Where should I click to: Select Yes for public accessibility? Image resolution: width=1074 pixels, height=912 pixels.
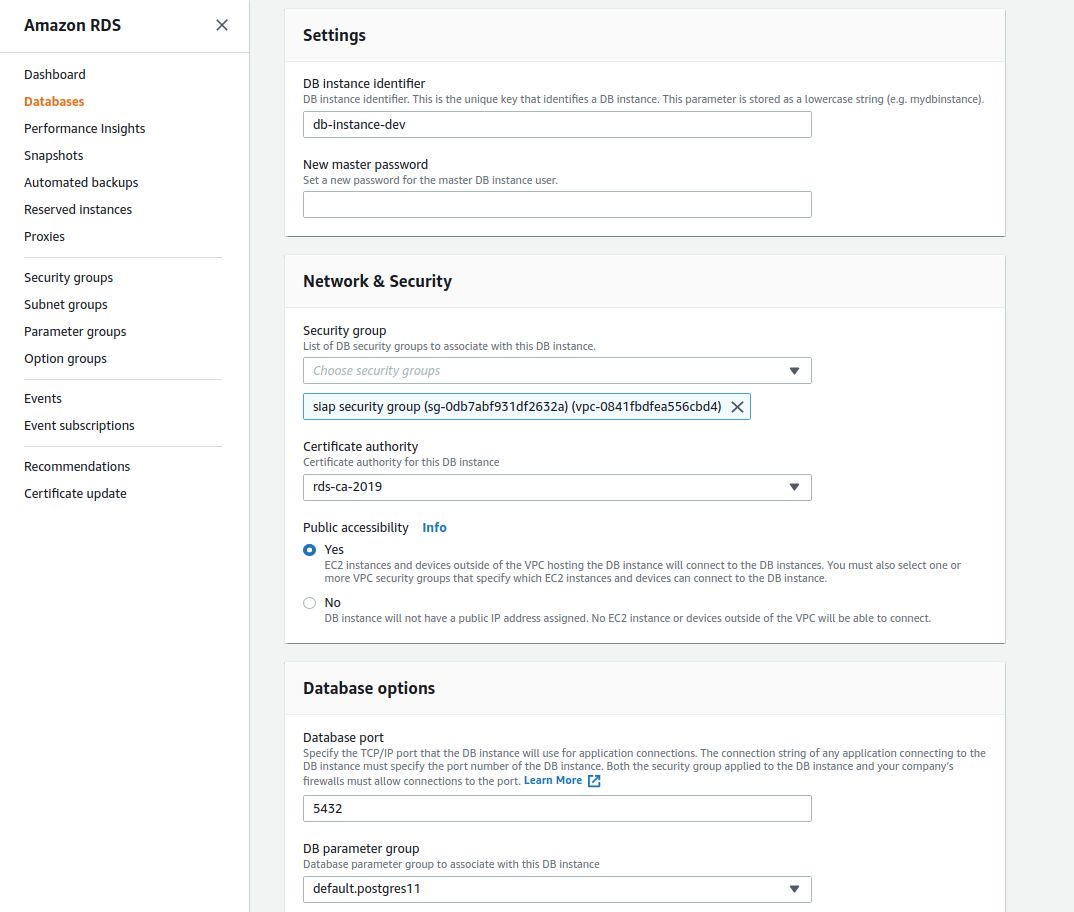tap(310, 550)
